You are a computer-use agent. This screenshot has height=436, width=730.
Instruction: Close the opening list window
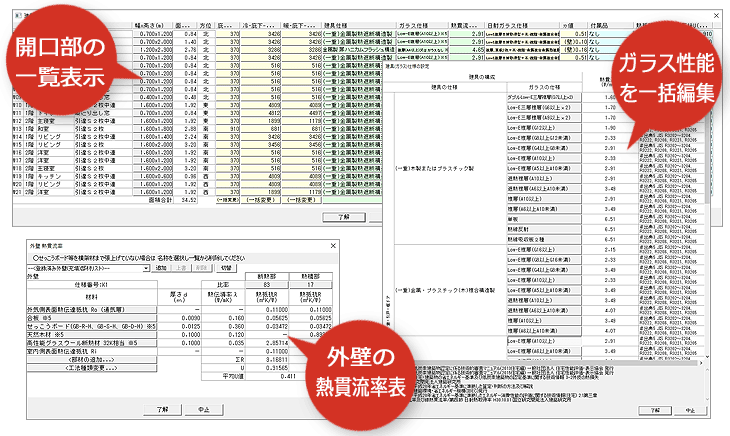click(716, 15)
